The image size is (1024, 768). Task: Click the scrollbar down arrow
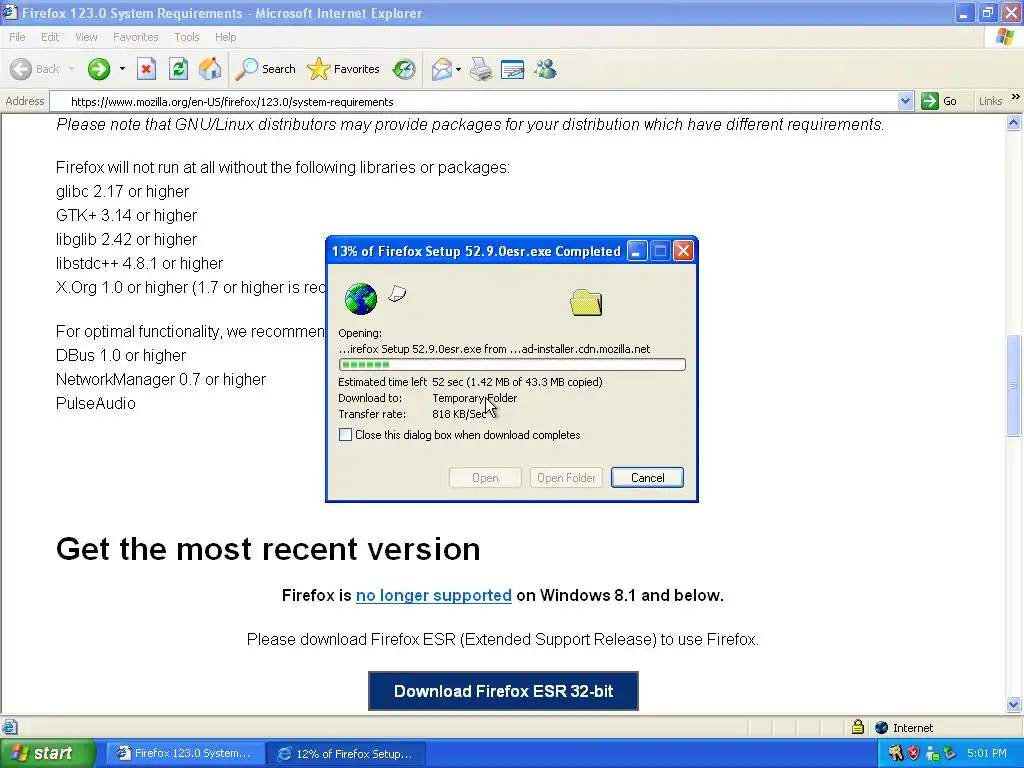(x=1014, y=704)
